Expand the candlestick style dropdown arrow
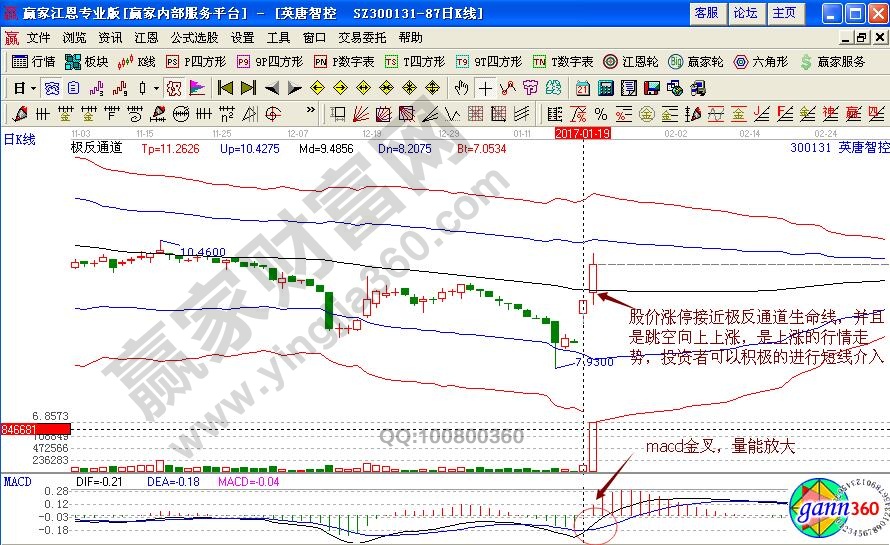This screenshot has width=890, height=545. click(154, 88)
